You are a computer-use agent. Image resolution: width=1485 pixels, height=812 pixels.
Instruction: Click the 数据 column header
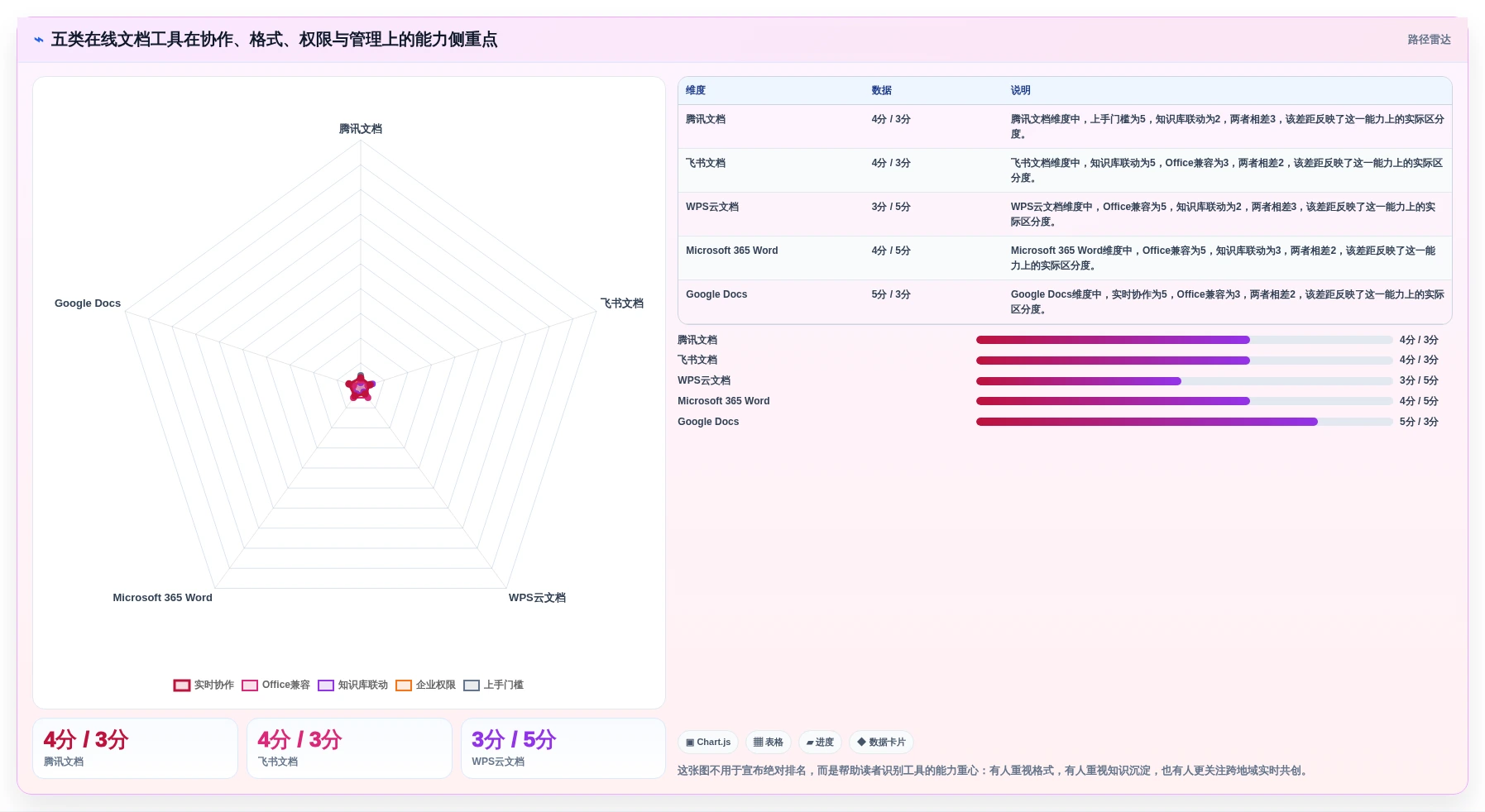click(882, 90)
